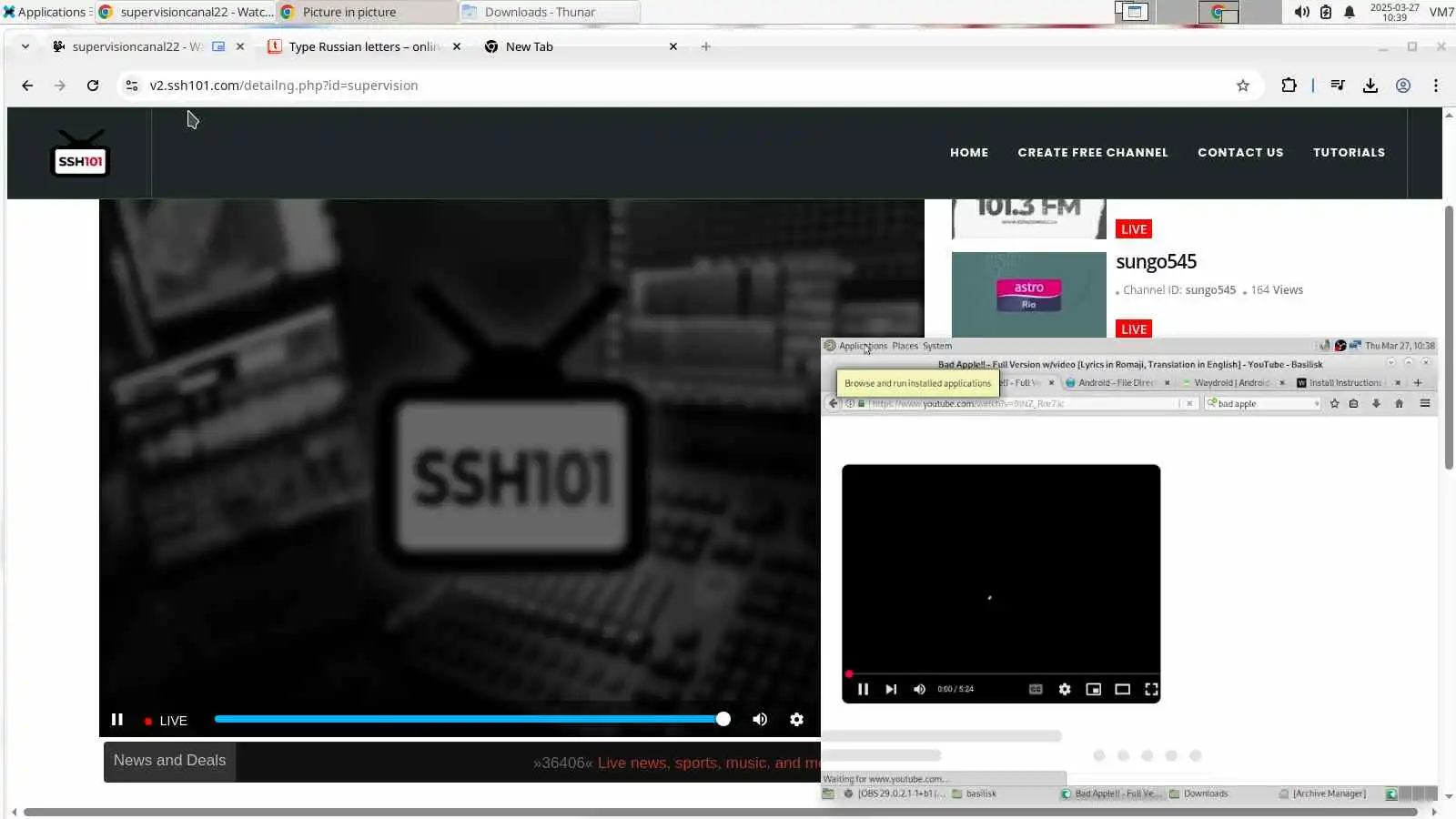Click Basilisk downloads arrow icon
Image resolution: width=1456 pixels, height=819 pixels.
[x=1376, y=403]
